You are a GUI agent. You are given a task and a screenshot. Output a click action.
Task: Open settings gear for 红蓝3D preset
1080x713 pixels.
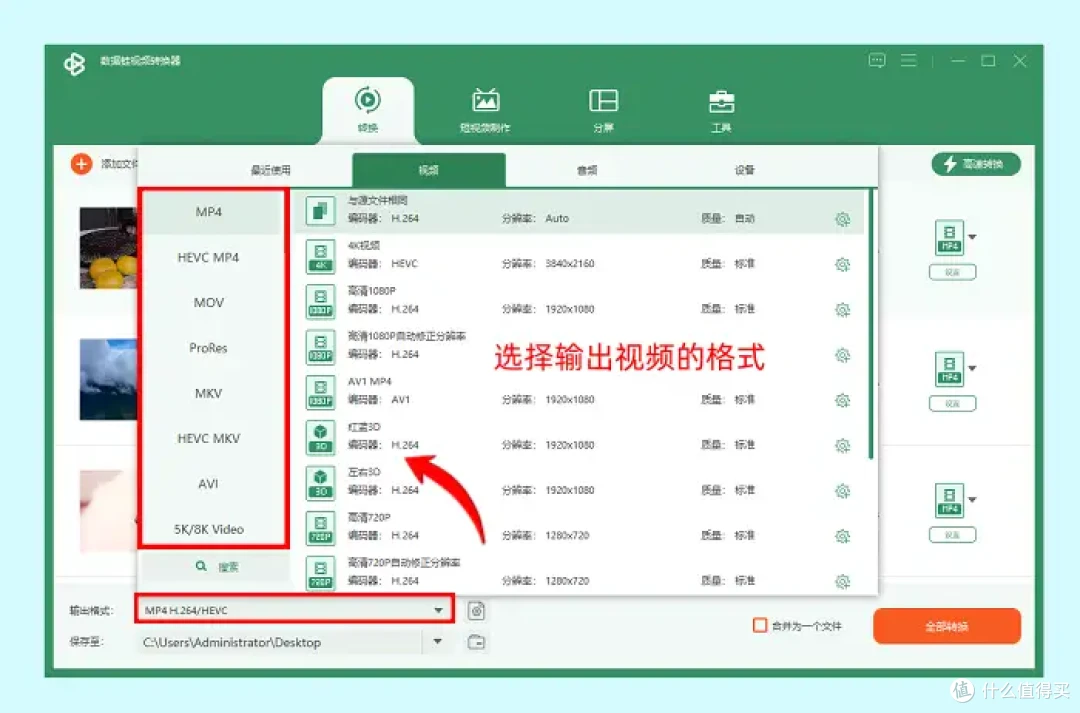pyautogui.click(x=842, y=446)
